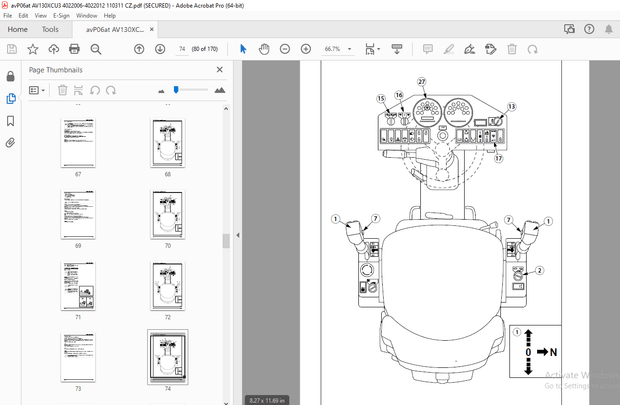Add the document to starred files
This screenshot has width=620, height=405.
tap(33, 49)
